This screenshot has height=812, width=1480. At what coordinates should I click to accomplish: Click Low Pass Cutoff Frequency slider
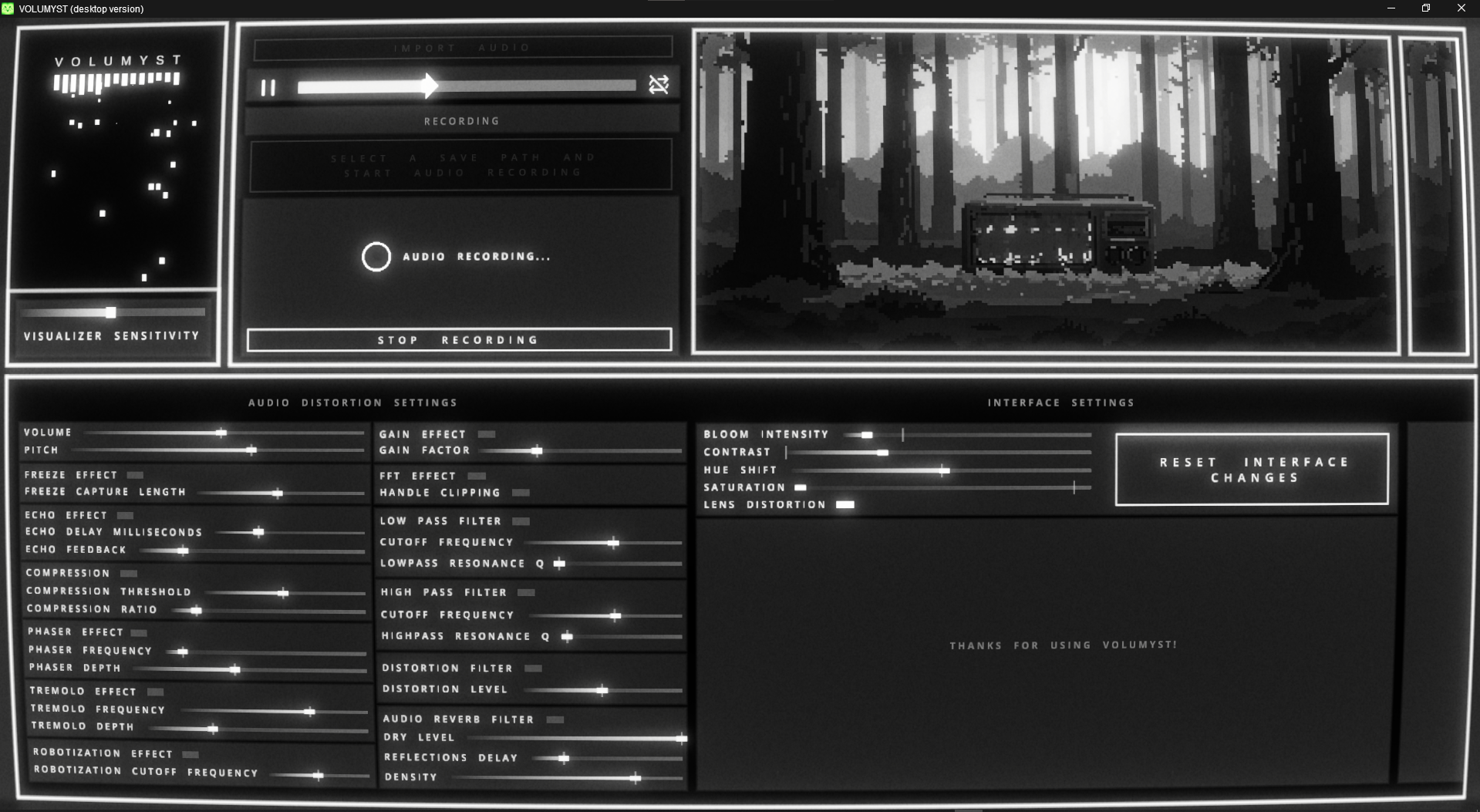pos(603,543)
